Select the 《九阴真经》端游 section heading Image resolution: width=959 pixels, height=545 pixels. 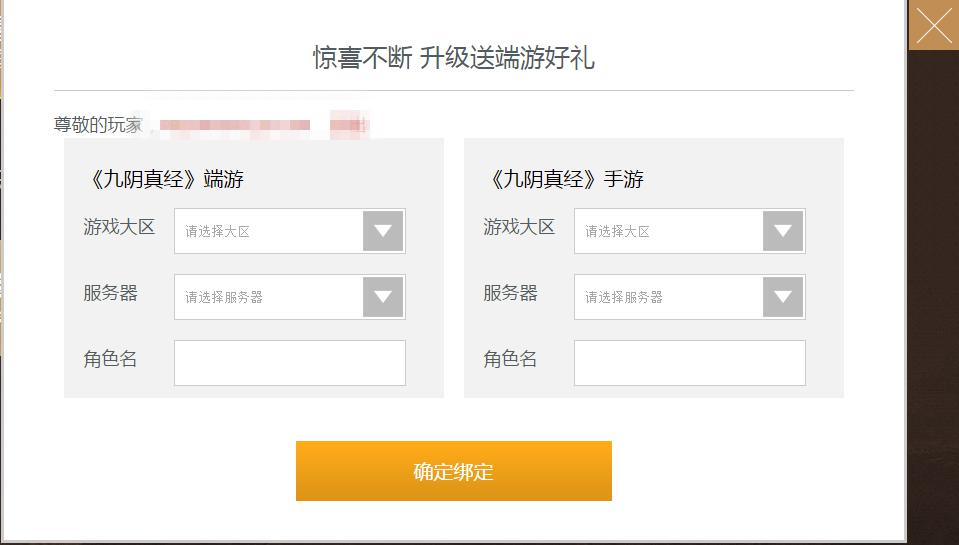click(165, 179)
